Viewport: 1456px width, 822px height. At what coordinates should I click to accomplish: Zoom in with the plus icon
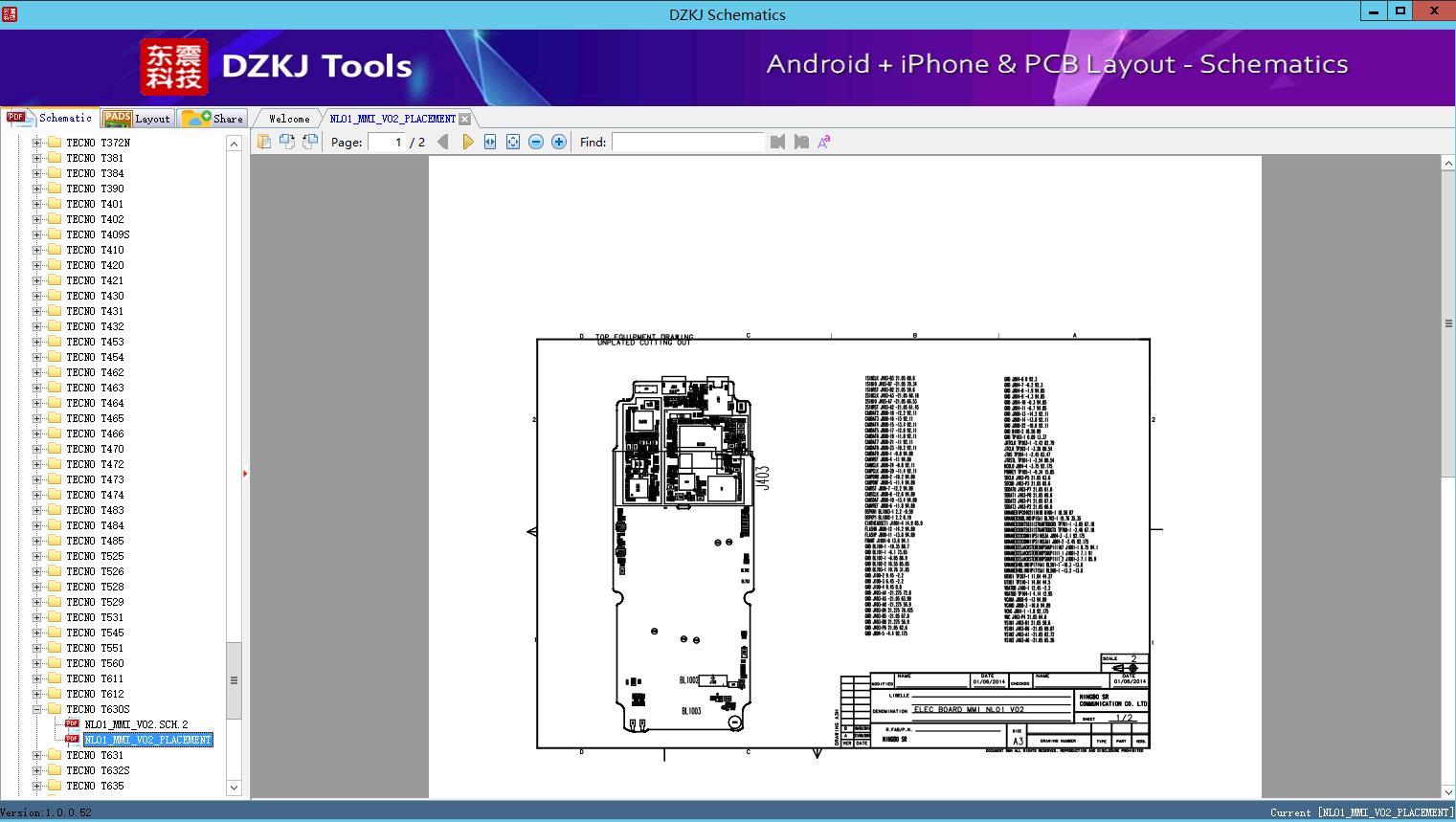559,142
